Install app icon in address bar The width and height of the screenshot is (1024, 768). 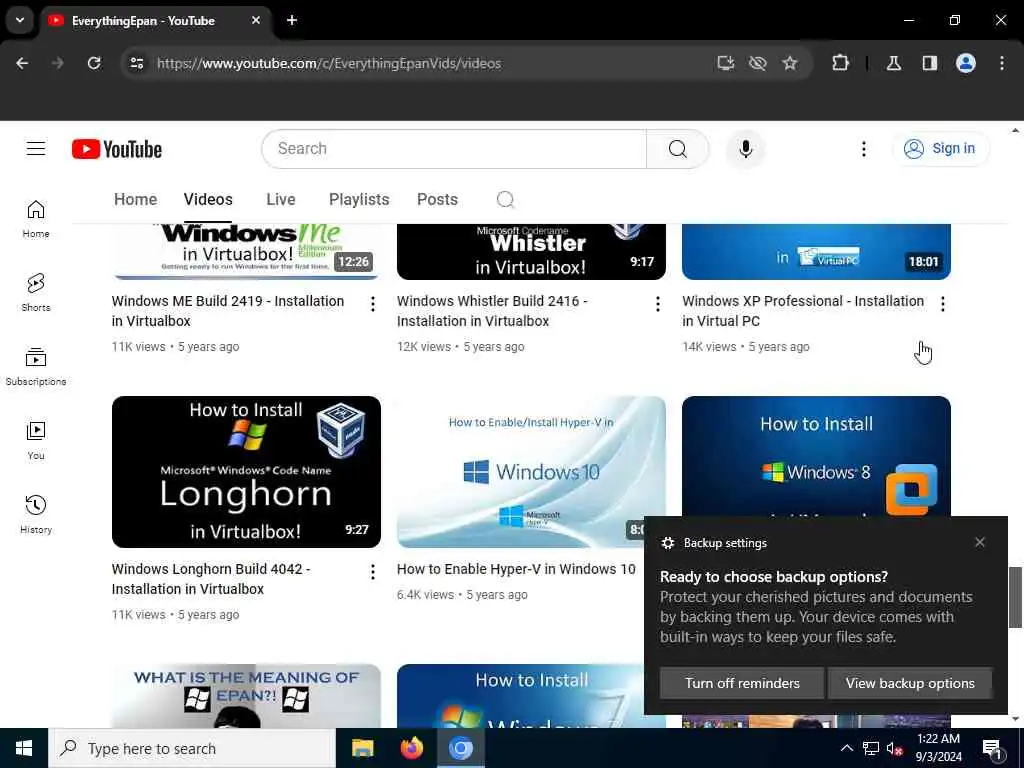point(726,63)
